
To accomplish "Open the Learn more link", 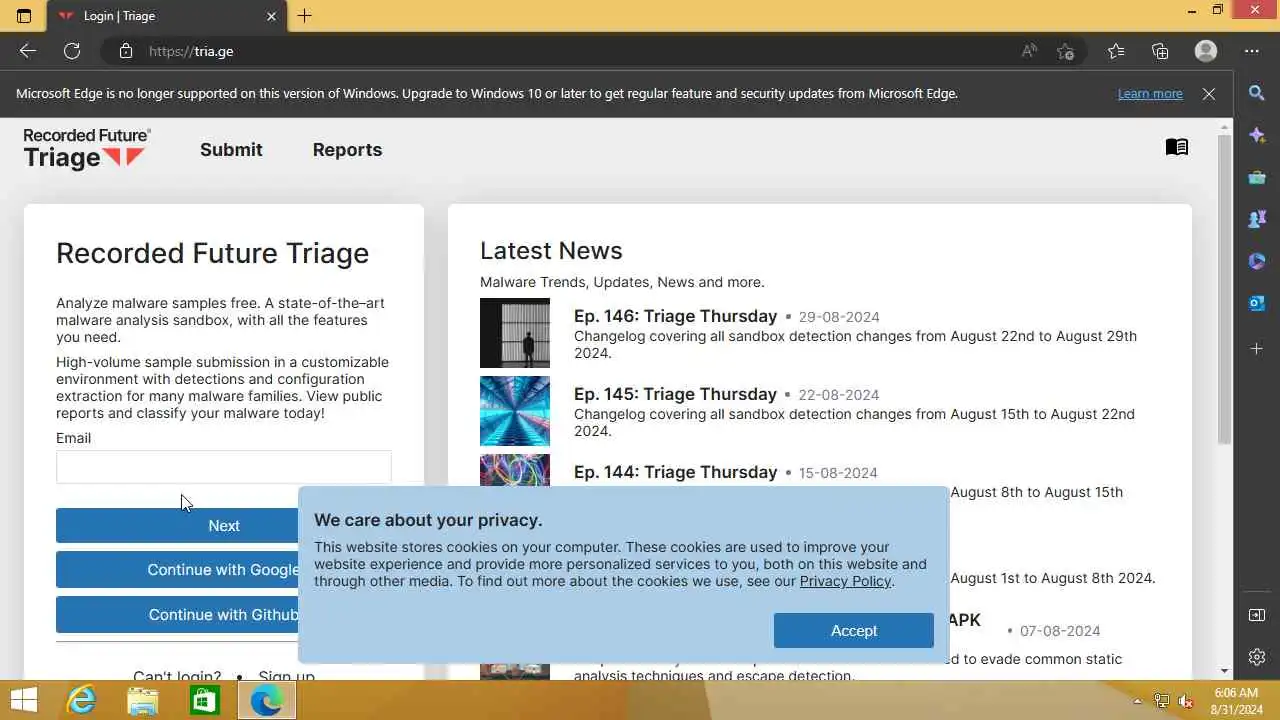I will click(x=1150, y=94).
